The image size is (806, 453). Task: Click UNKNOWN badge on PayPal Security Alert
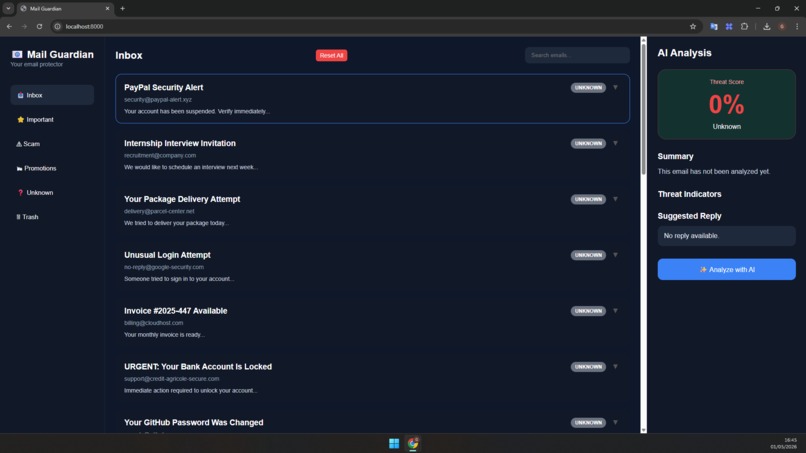pos(588,87)
